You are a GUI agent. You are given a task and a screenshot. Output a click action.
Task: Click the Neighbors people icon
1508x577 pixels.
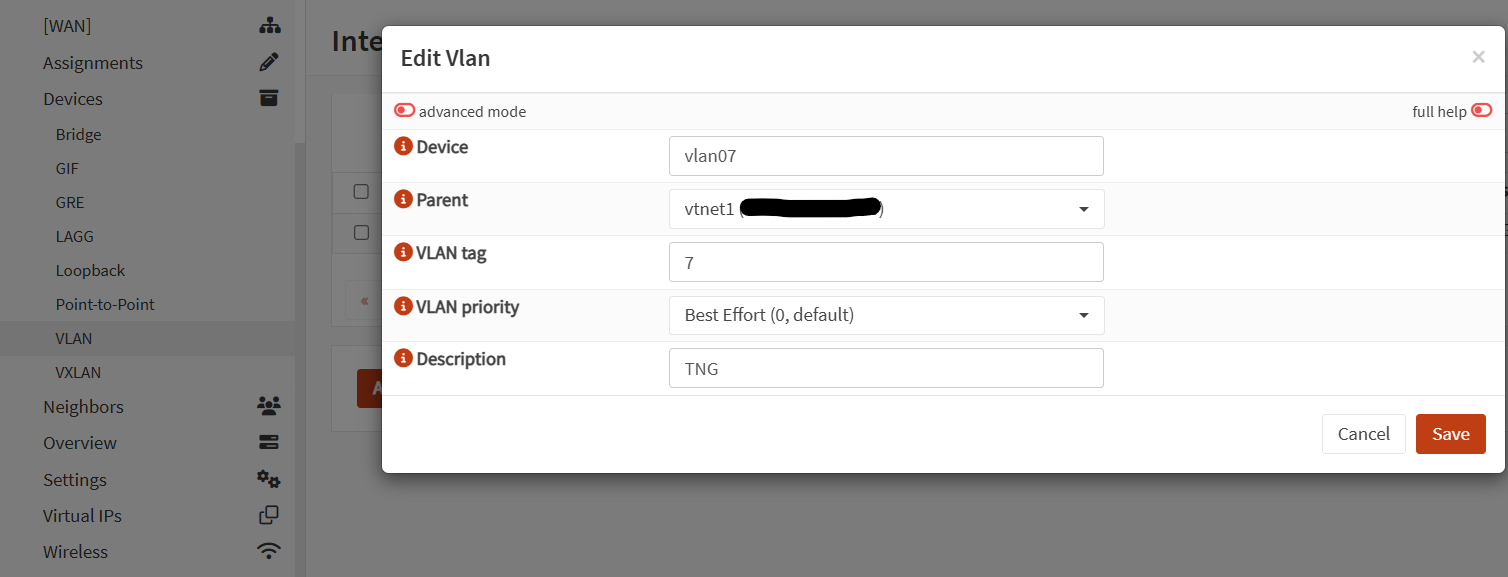tap(268, 406)
